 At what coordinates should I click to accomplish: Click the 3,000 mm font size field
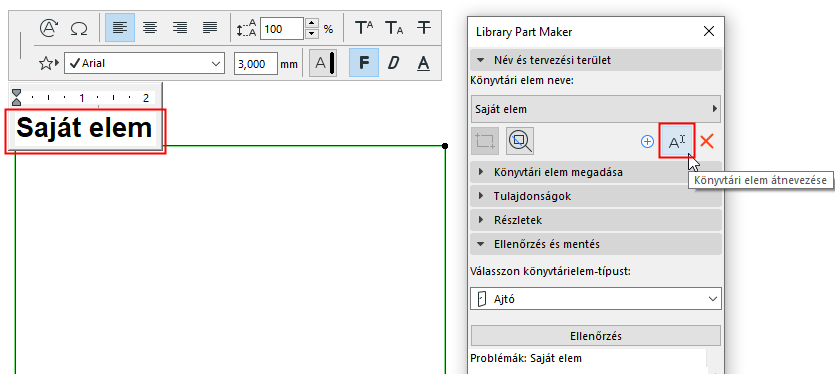coord(256,63)
